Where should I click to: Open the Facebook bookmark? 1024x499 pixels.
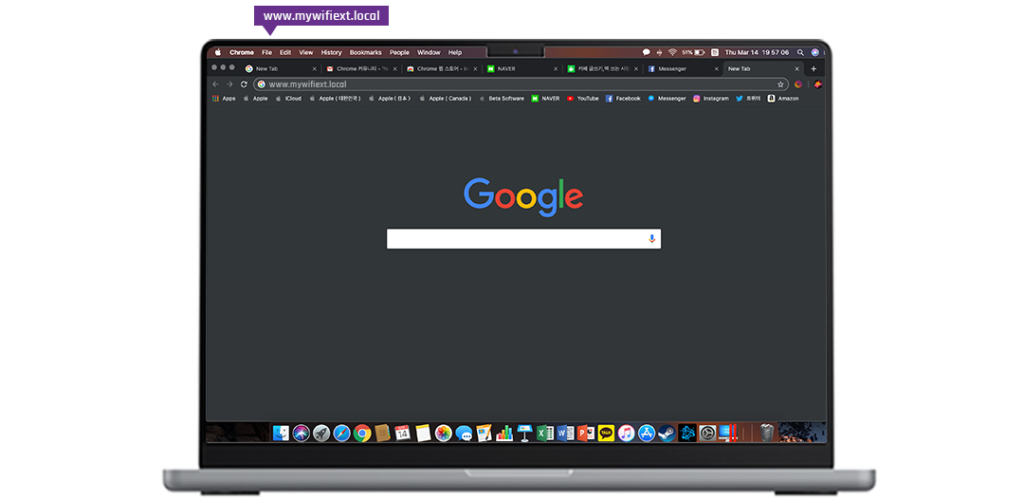(x=622, y=99)
